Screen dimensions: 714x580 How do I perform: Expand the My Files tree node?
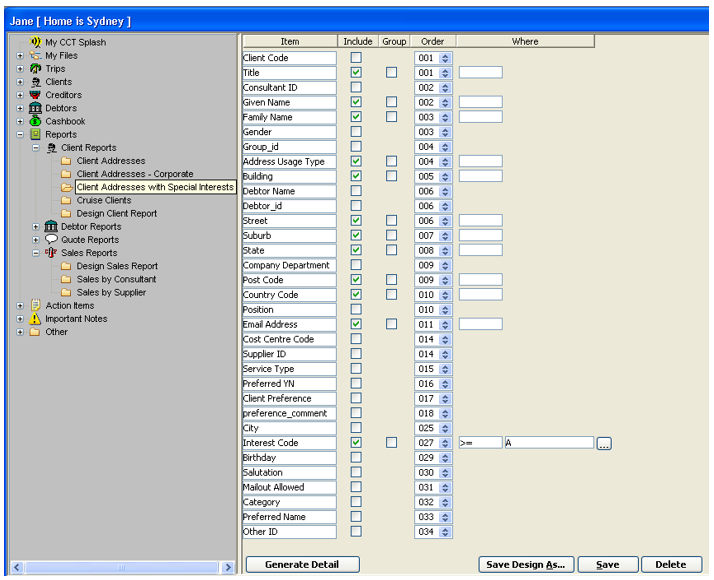(20, 56)
